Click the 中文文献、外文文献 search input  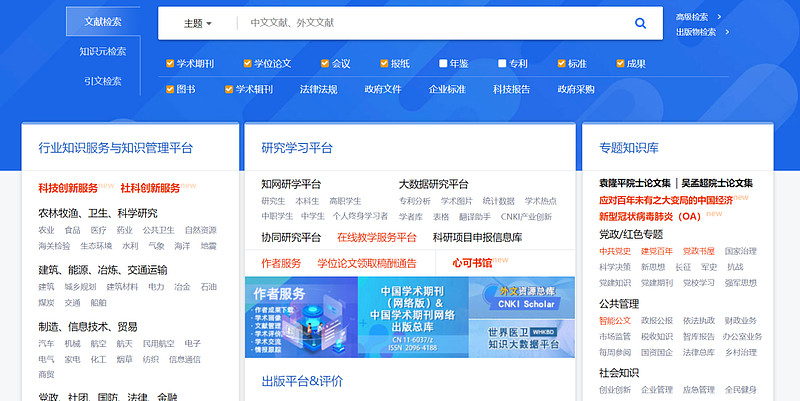434,23
